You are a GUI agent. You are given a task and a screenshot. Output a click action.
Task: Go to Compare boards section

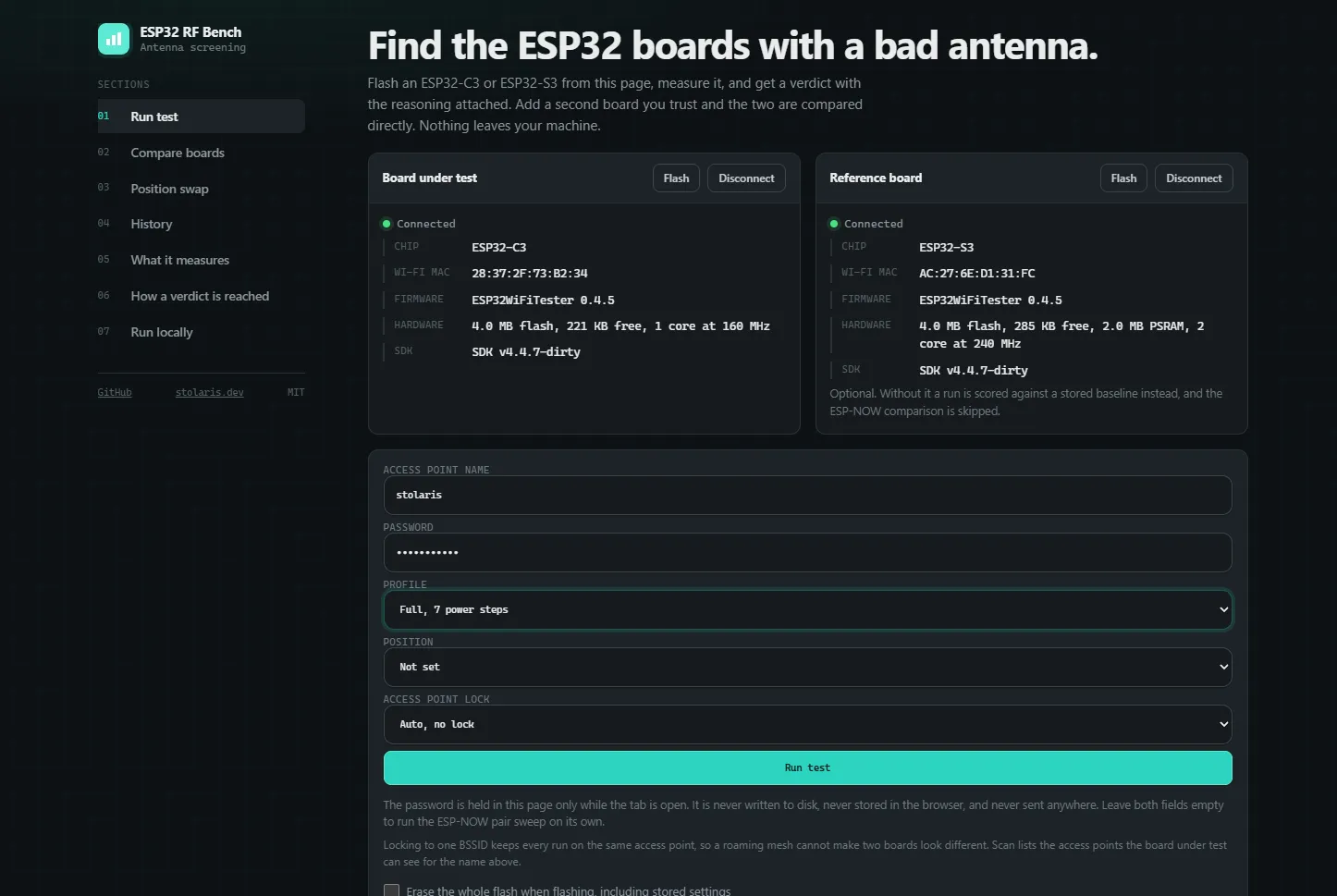[201, 153]
